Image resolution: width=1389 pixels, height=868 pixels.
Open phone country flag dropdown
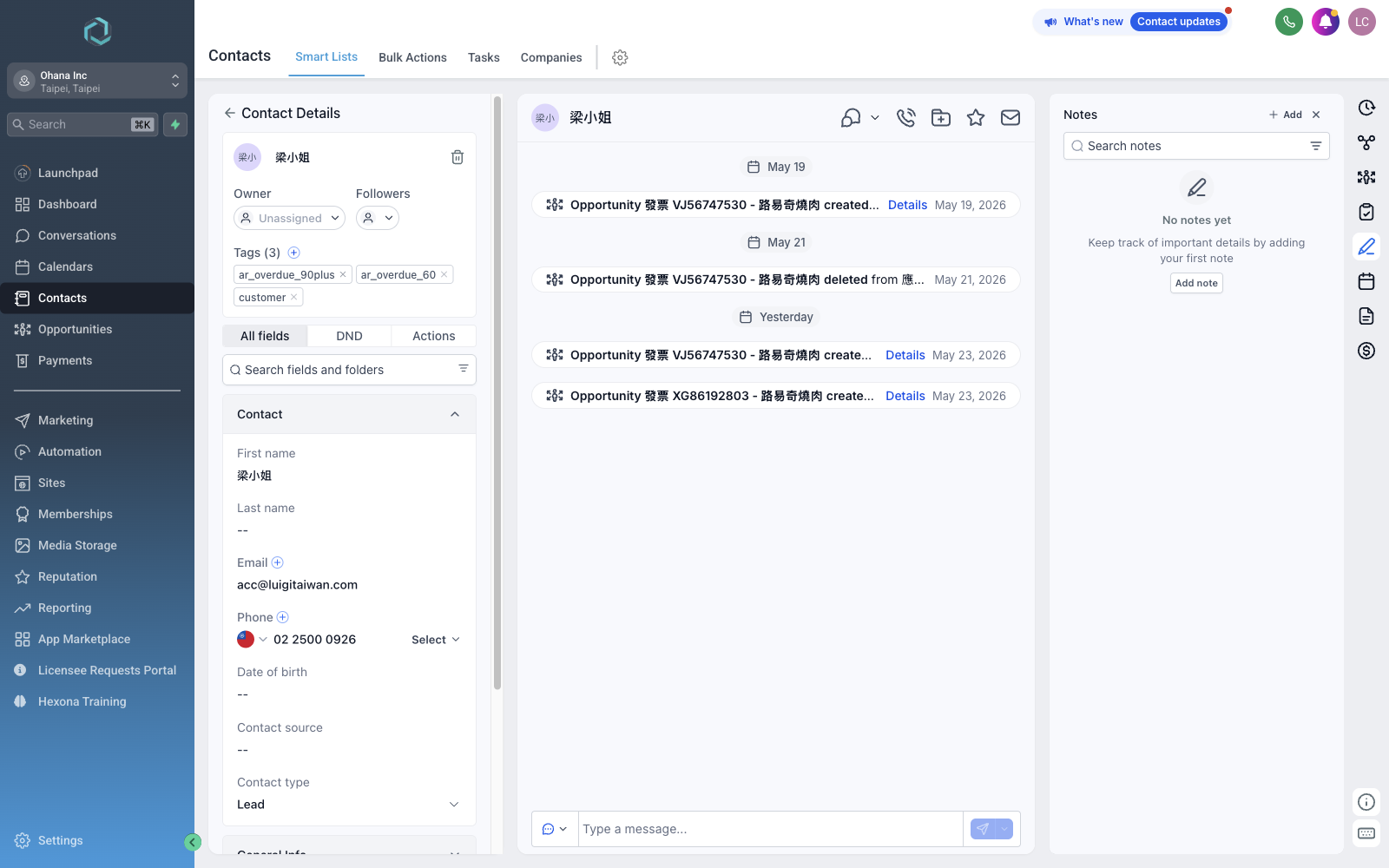[x=252, y=640]
